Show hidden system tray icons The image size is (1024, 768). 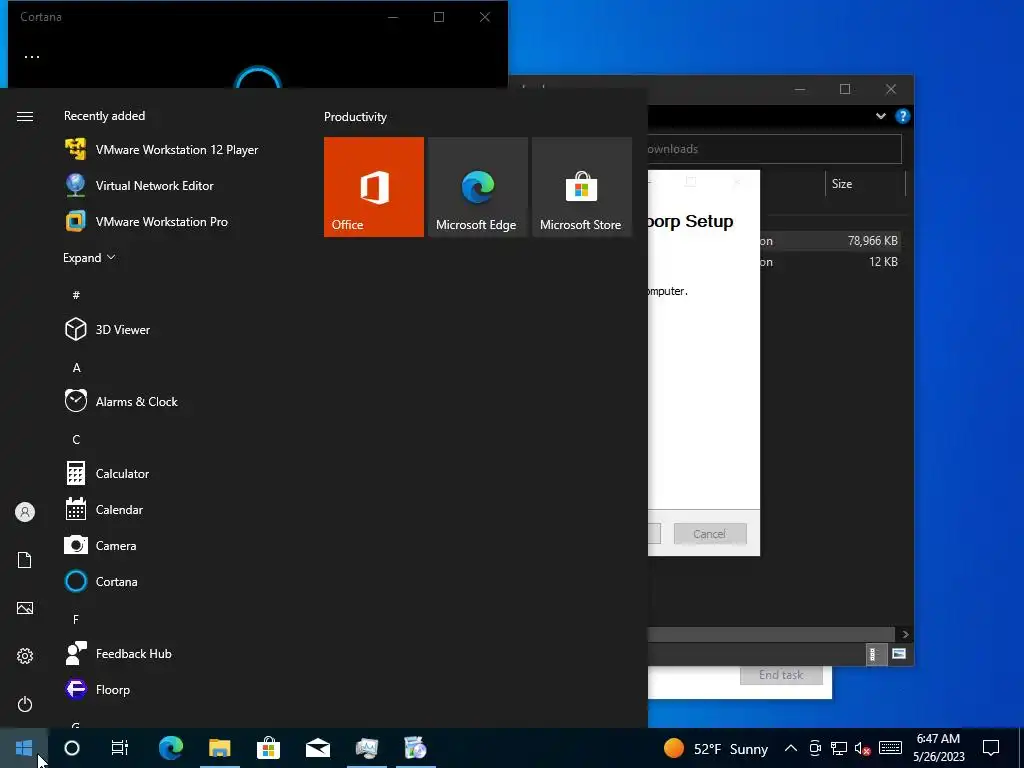790,748
